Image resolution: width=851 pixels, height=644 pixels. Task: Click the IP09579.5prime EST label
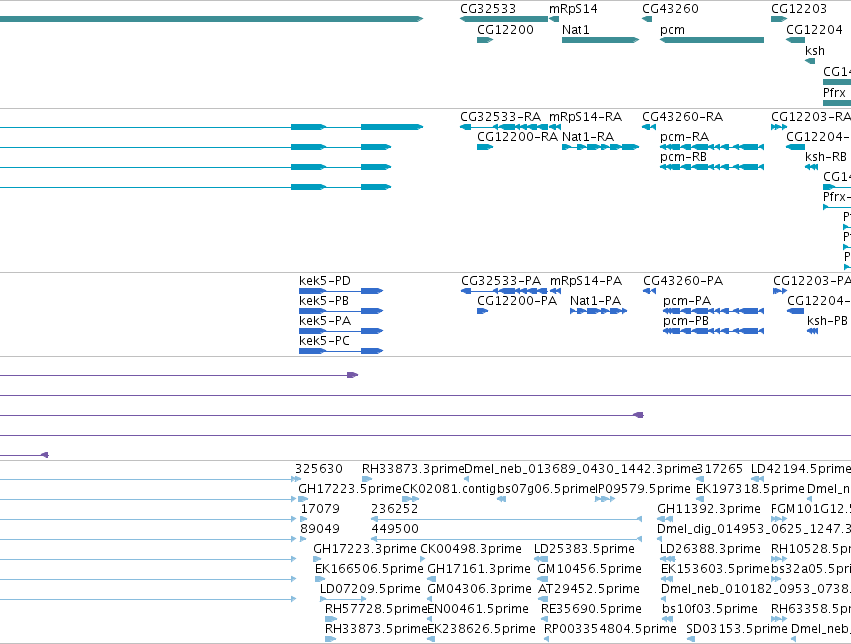(643, 489)
